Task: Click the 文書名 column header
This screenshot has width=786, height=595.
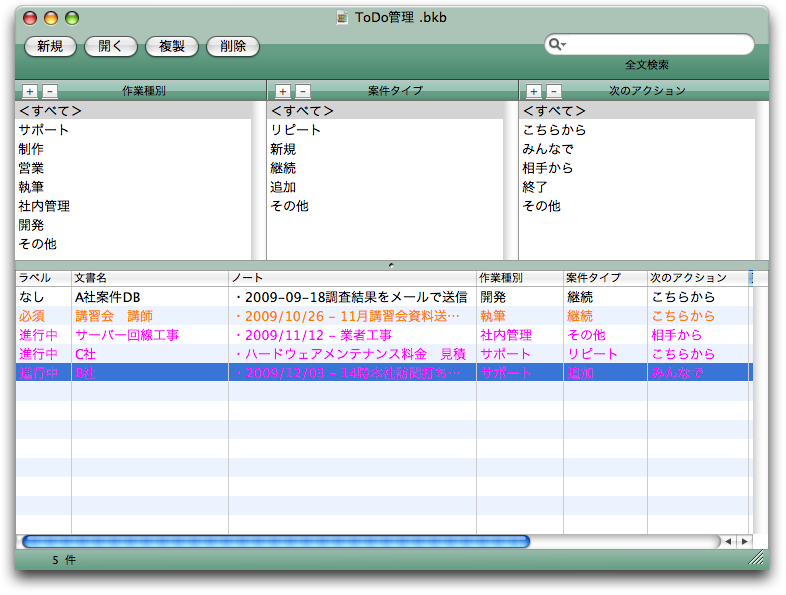Action: click(150, 277)
